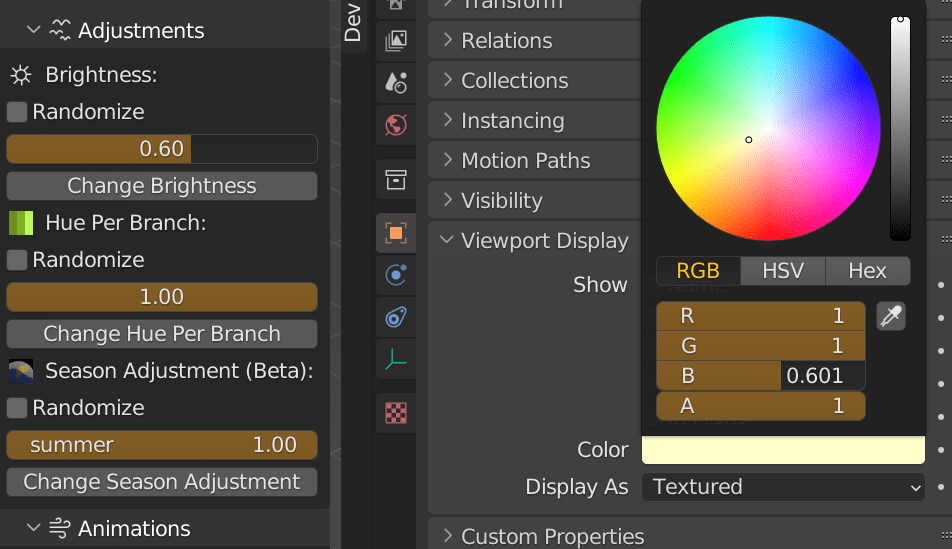The image size is (952, 549).
Task: Collapse the Animations section
Action: [x=33, y=528]
